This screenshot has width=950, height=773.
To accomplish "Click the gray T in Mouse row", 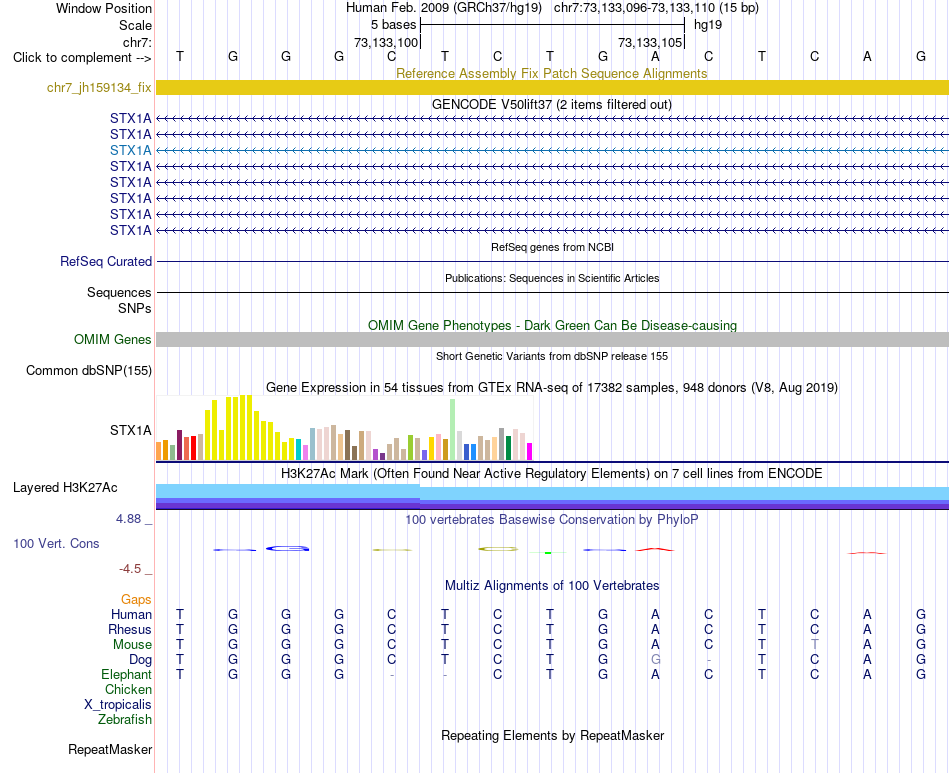I will tap(814, 645).
